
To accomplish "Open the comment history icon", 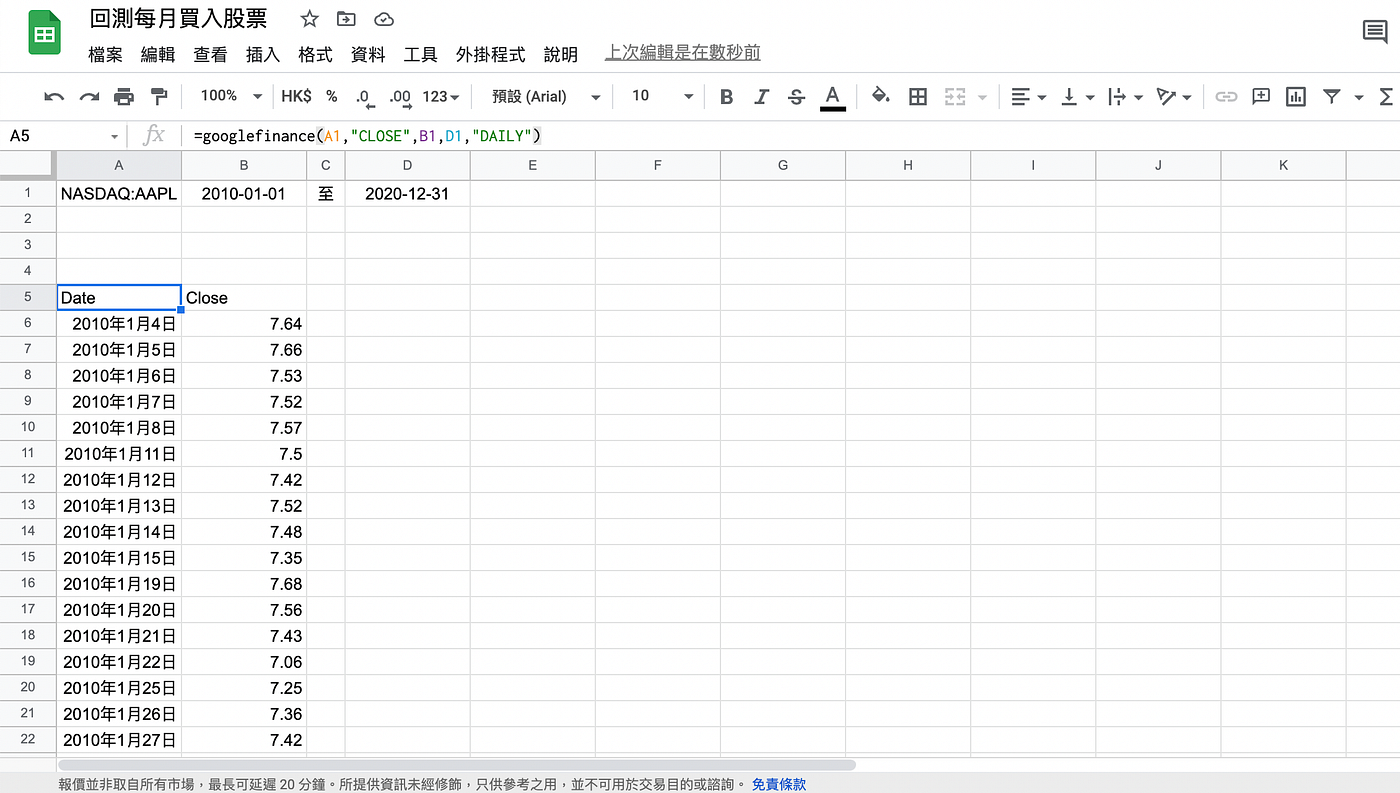I will (1375, 32).
